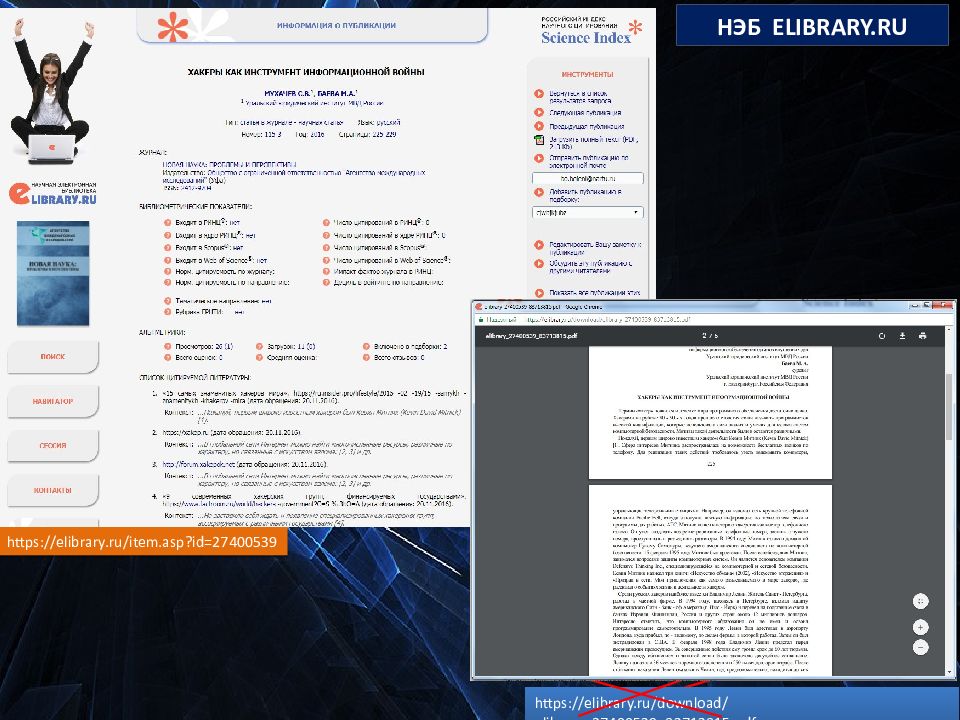Open the journal link НОВАЯ НАУКА

tap(229, 165)
